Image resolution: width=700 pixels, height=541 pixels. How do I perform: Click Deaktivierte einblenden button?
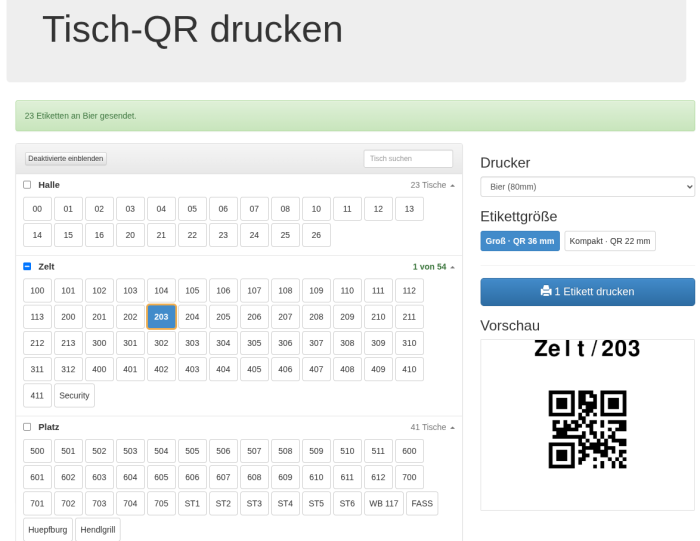point(66,158)
